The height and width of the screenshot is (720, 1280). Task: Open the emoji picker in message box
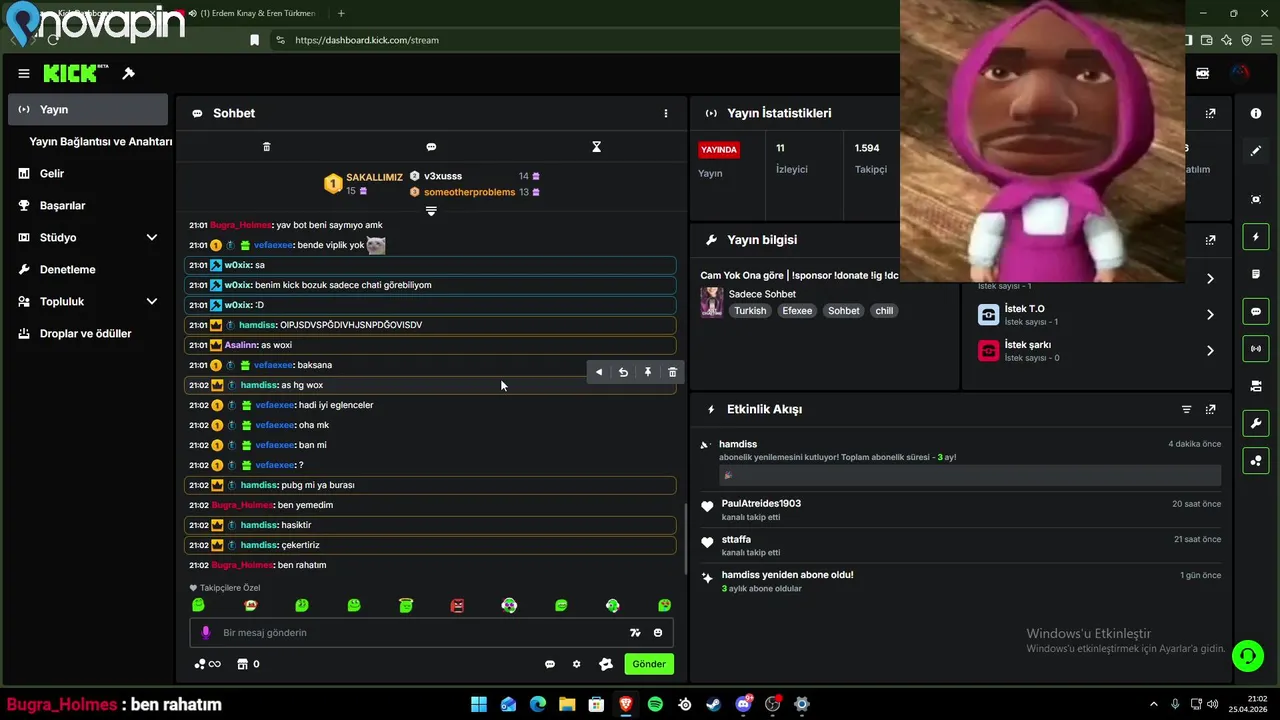tap(658, 632)
